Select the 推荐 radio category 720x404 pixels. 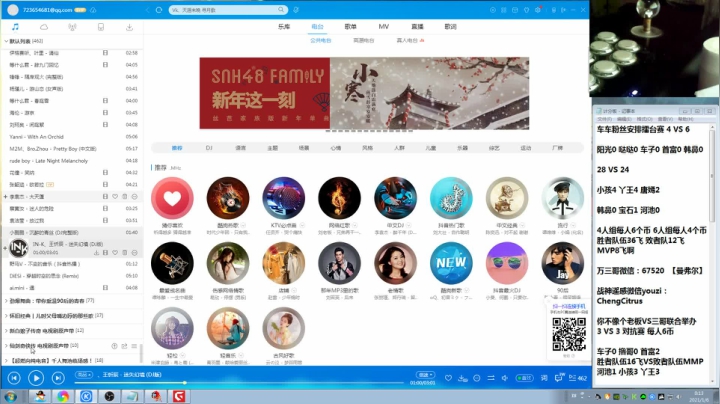(x=177, y=148)
